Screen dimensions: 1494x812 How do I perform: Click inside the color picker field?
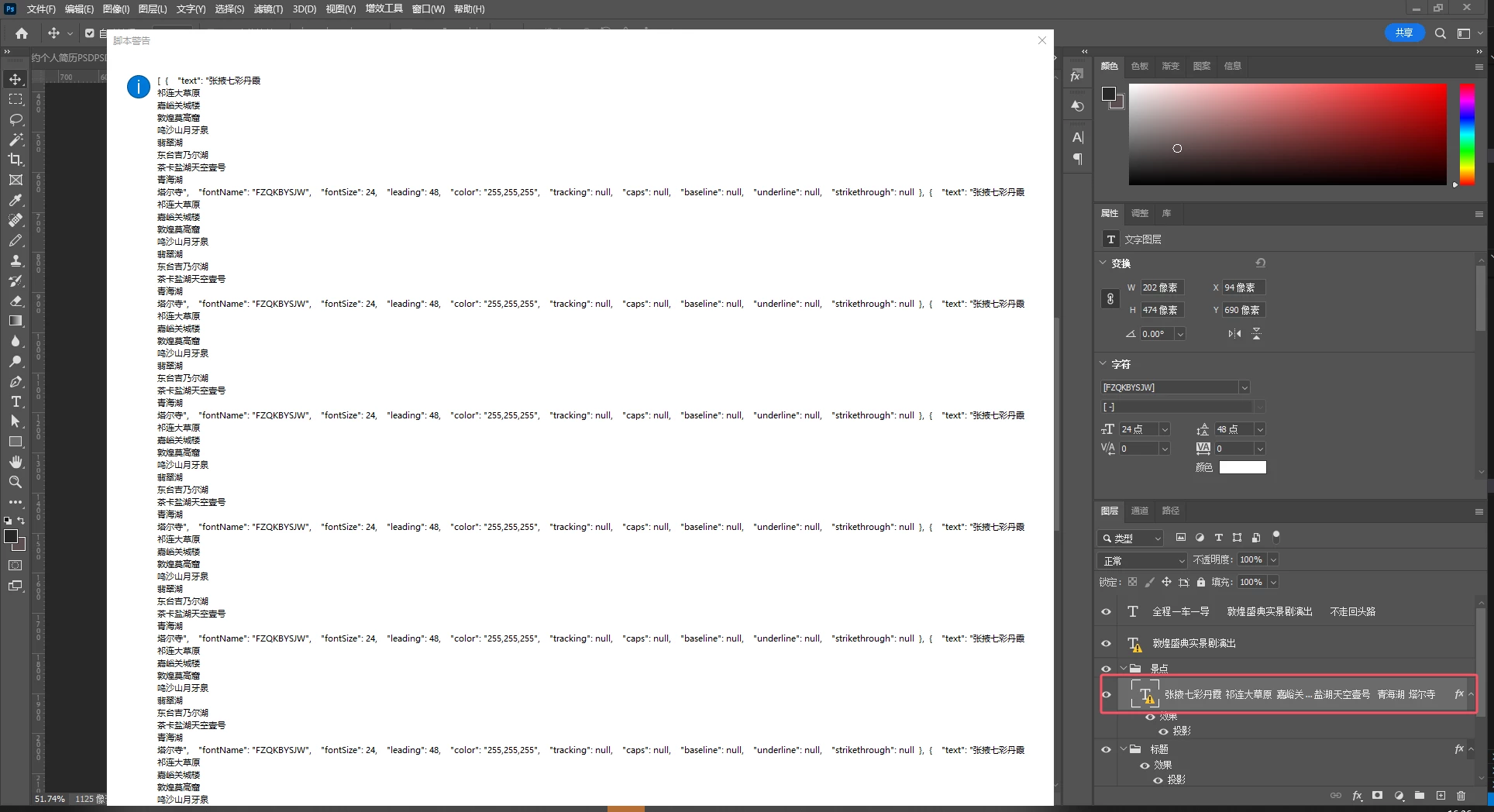tap(1287, 134)
